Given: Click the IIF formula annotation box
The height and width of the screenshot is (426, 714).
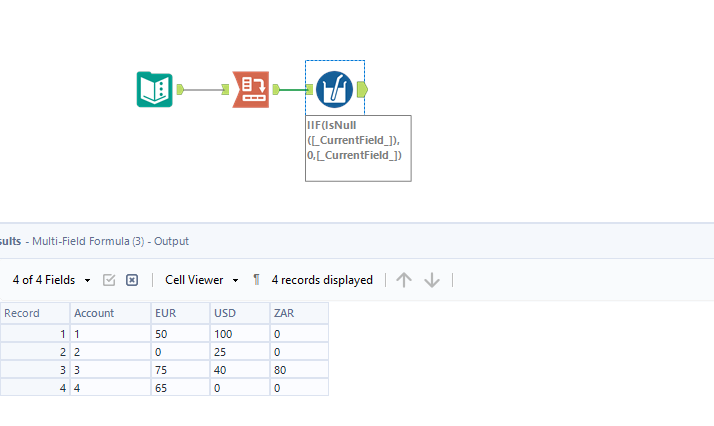Looking at the screenshot, I should [358, 147].
